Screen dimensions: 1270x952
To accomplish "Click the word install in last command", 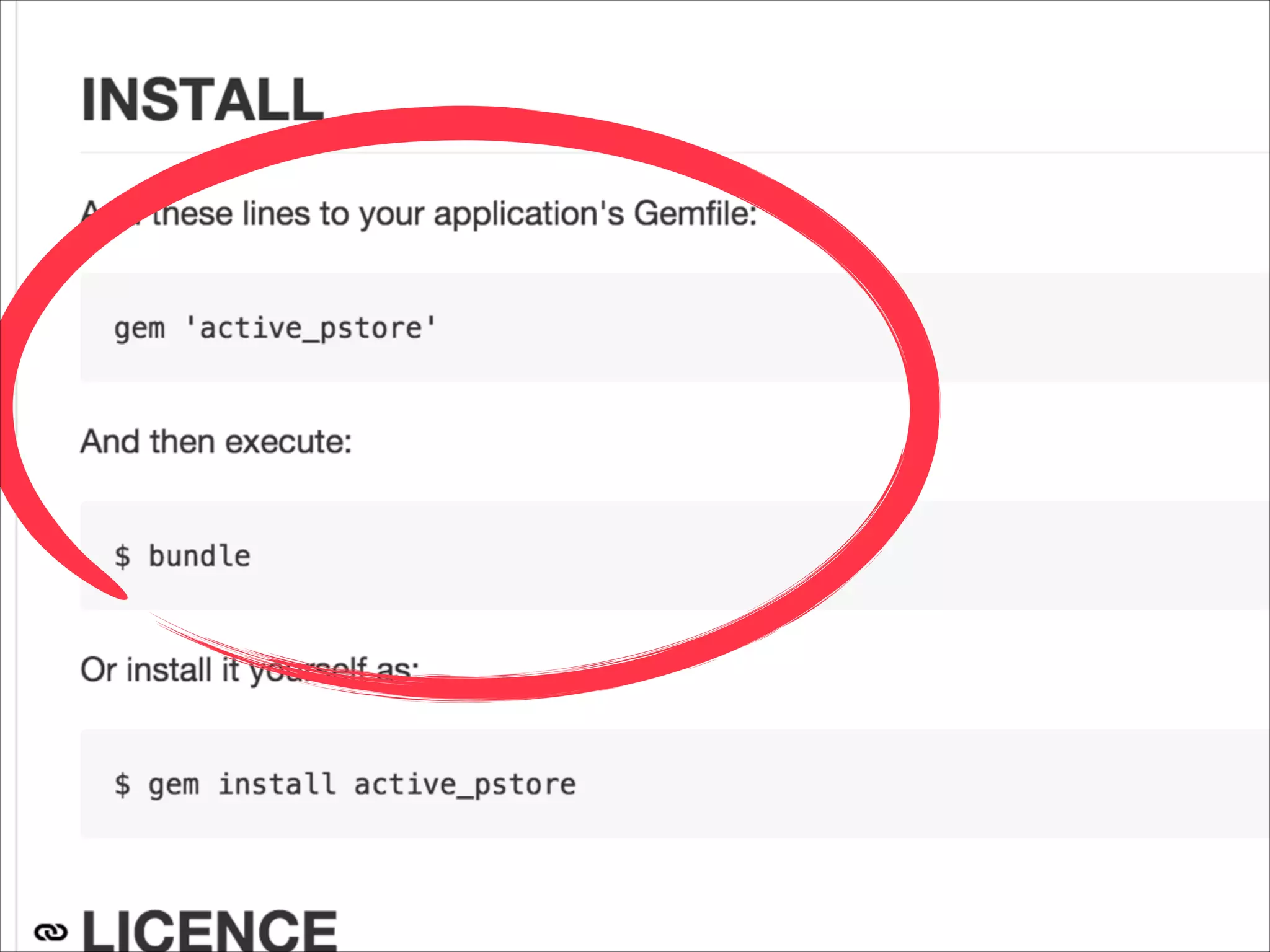I will [277, 785].
